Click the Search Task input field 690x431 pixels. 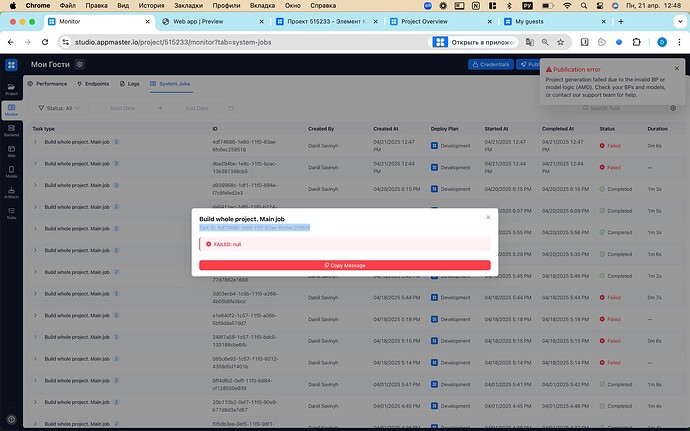click(x=622, y=108)
